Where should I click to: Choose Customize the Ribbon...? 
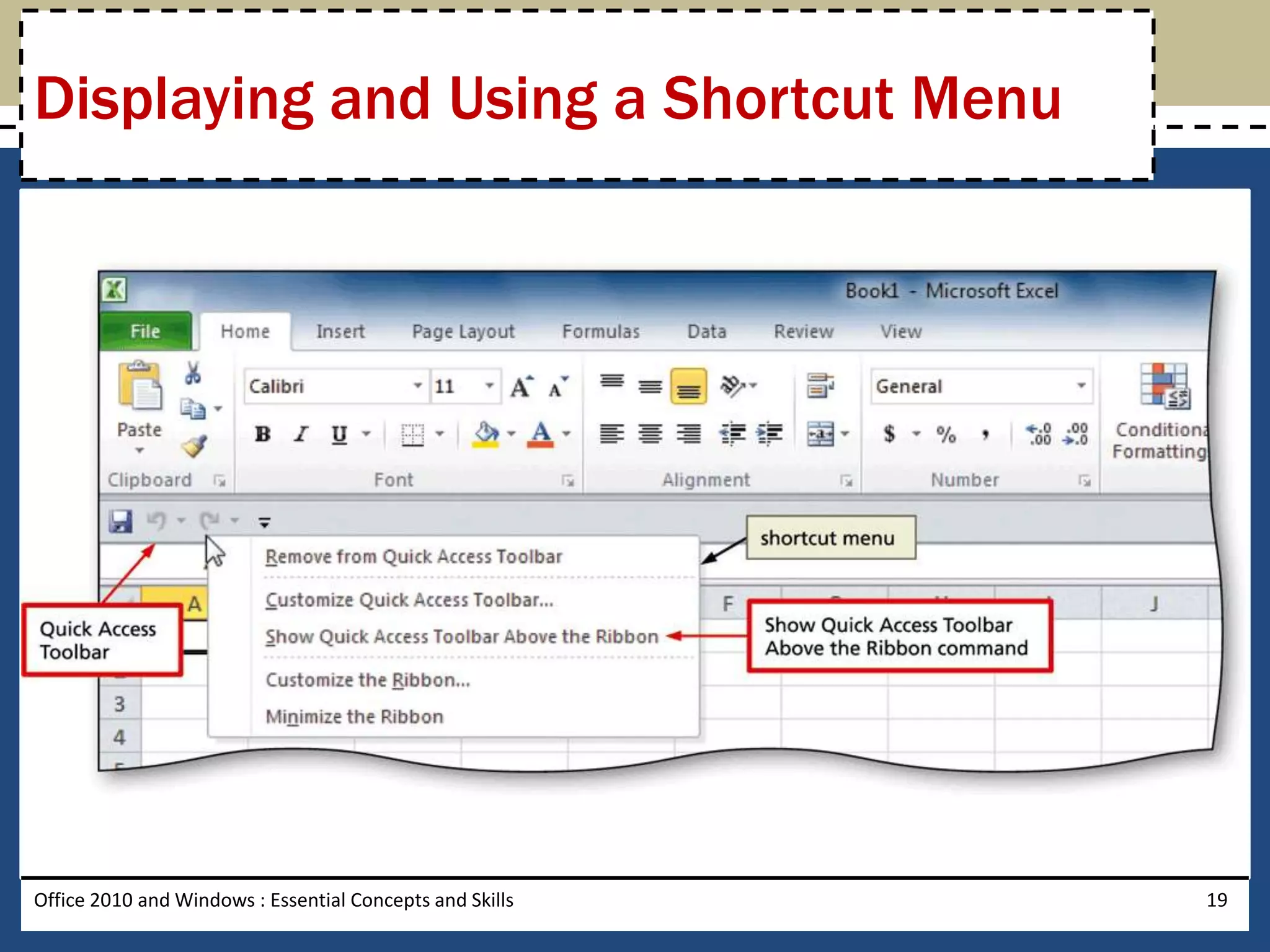(454, 680)
